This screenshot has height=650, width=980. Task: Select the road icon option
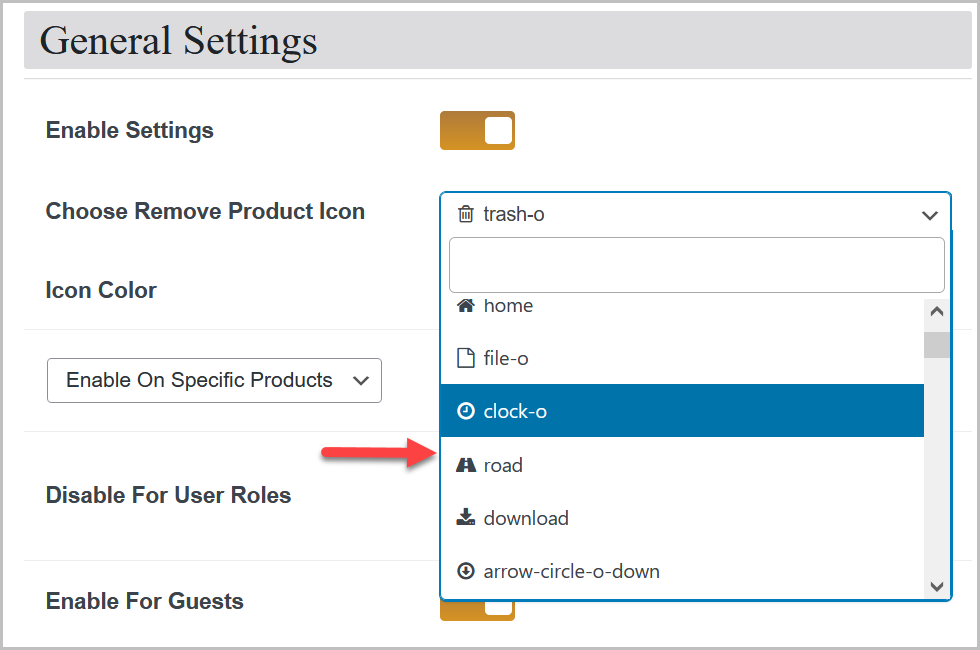(503, 464)
